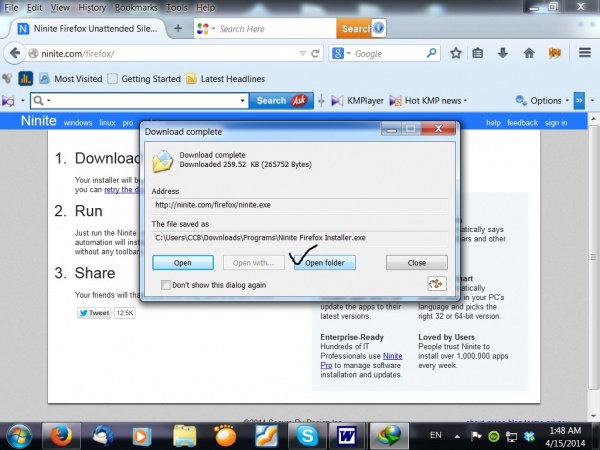Open Most Visited bookmarks folder
Image resolution: width=600 pixels, height=450 pixels.
click(71, 79)
